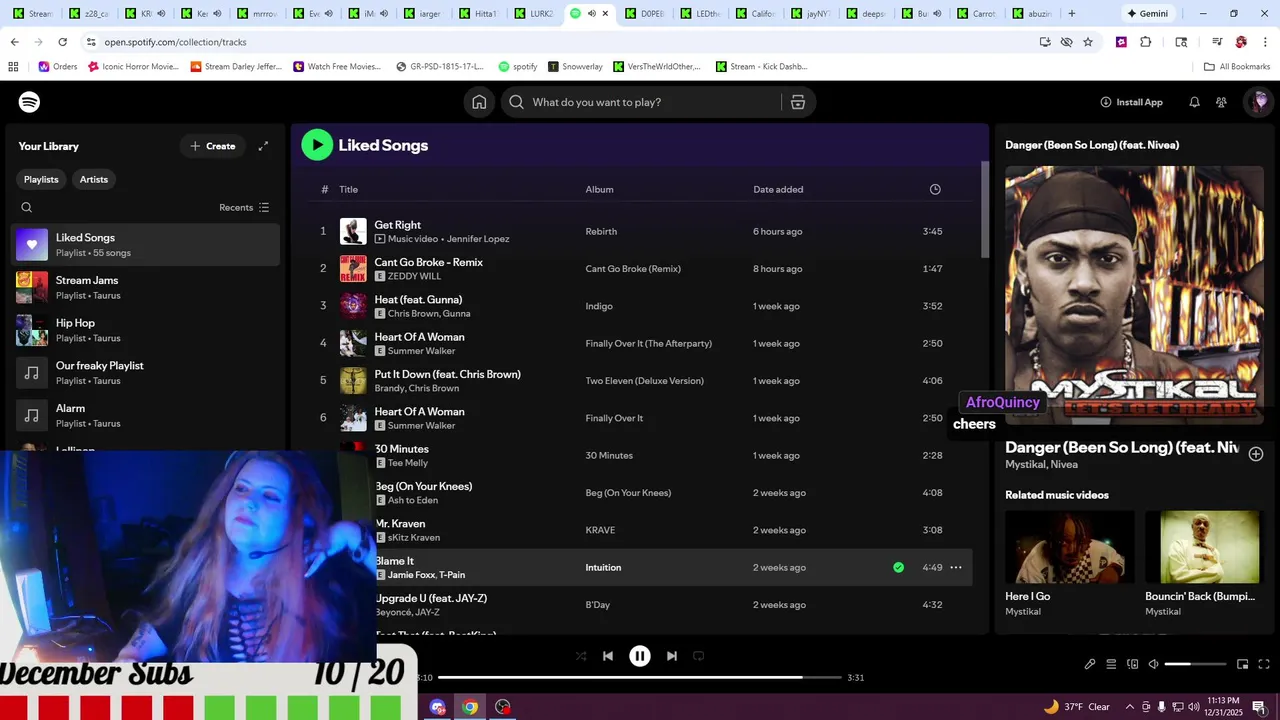Open the Spotify profile avatar menu
This screenshot has height=720, width=1280.
[x=1259, y=102]
